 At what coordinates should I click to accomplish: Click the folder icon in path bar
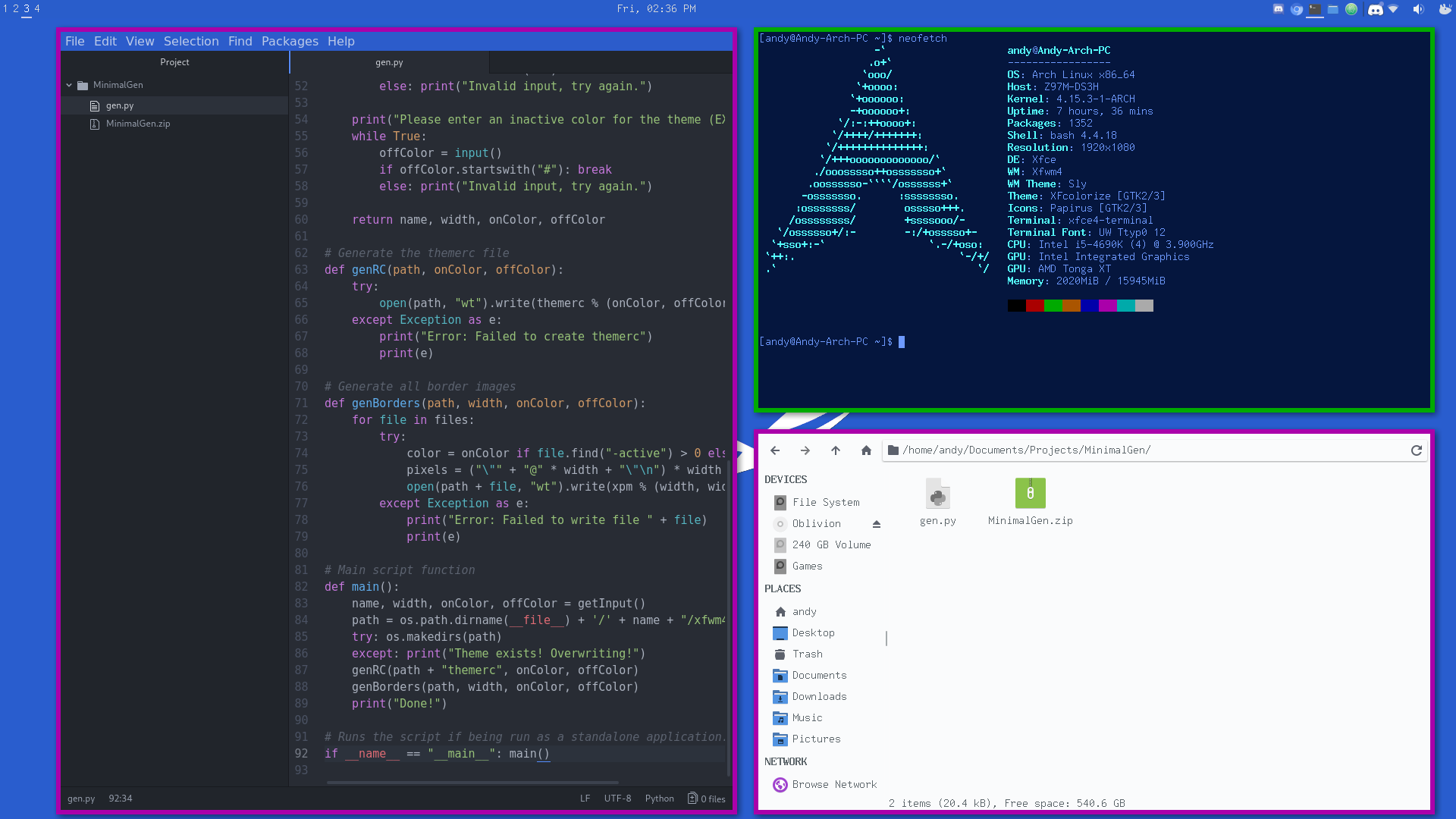(x=893, y=450)
